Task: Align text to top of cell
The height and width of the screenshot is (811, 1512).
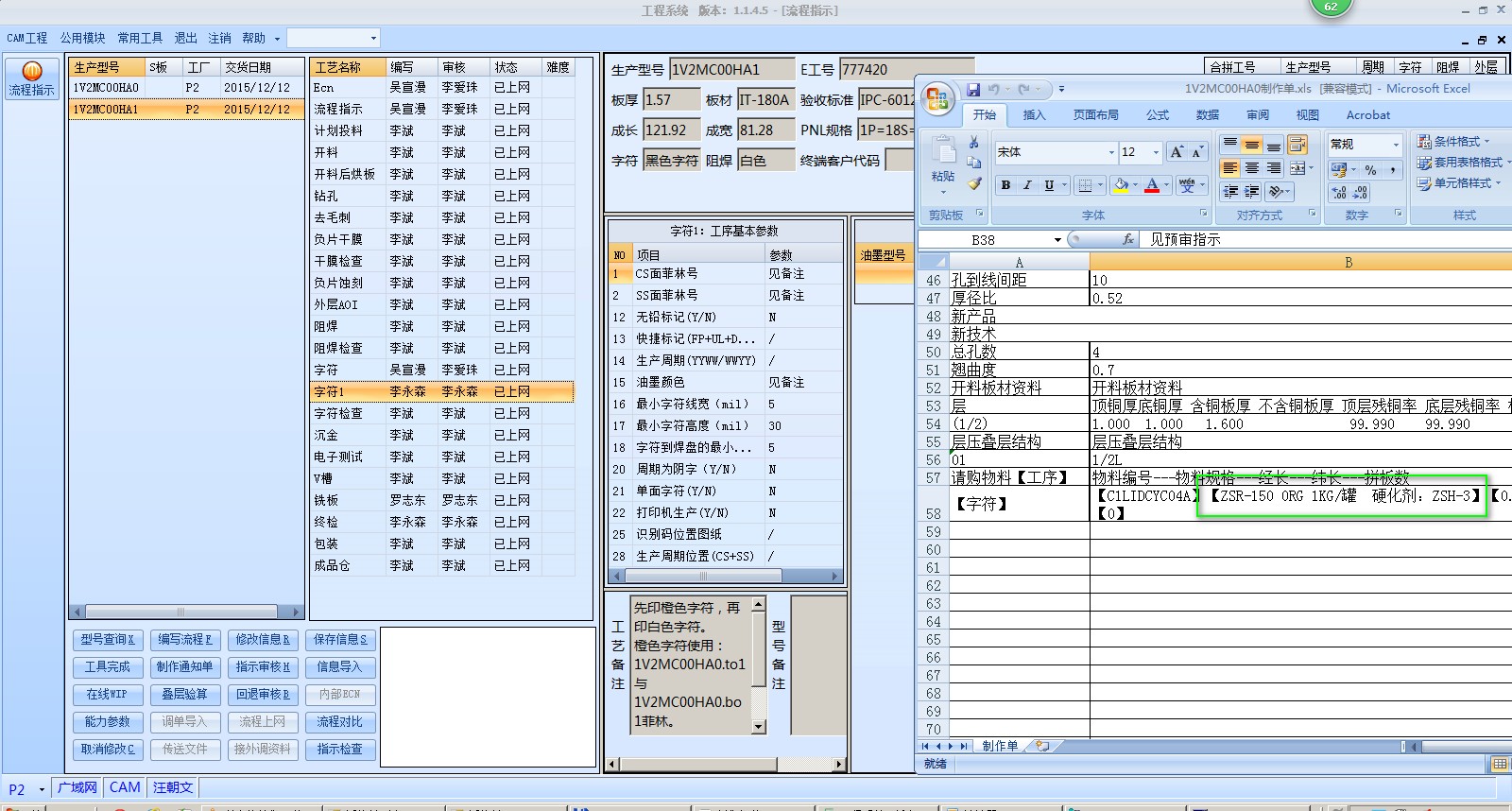Action: (1229, 145)
